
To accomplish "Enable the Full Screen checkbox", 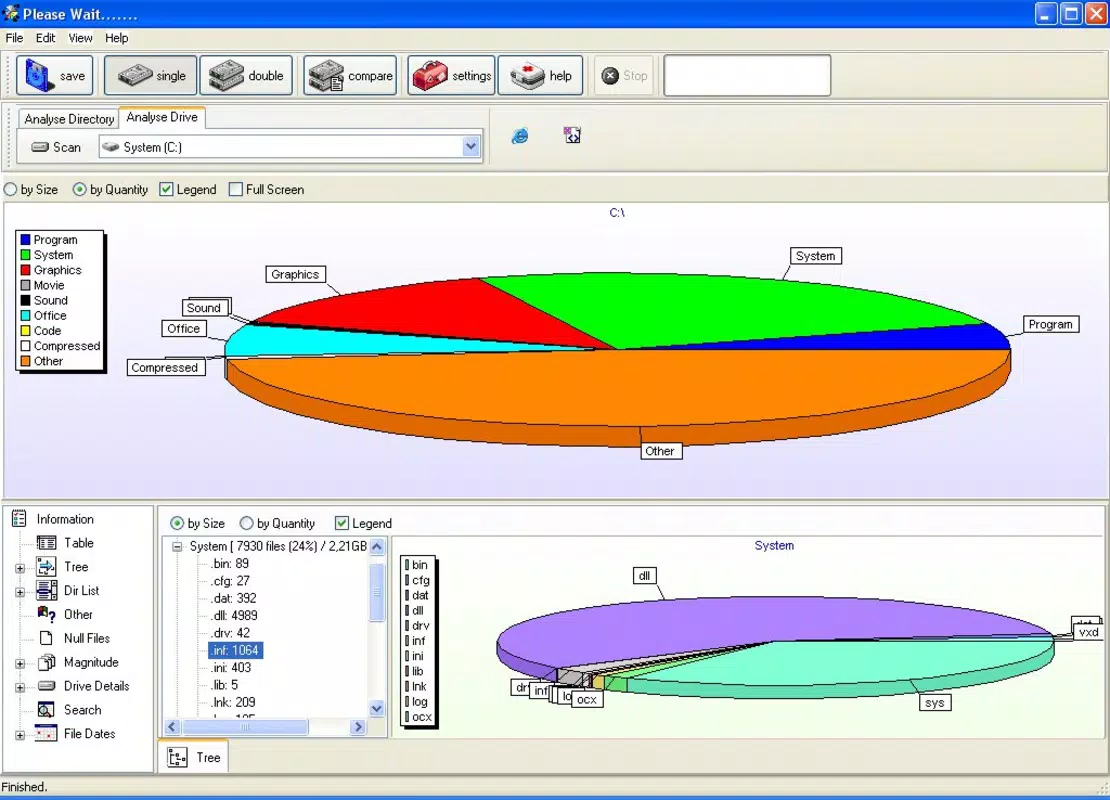I will 236,190.
